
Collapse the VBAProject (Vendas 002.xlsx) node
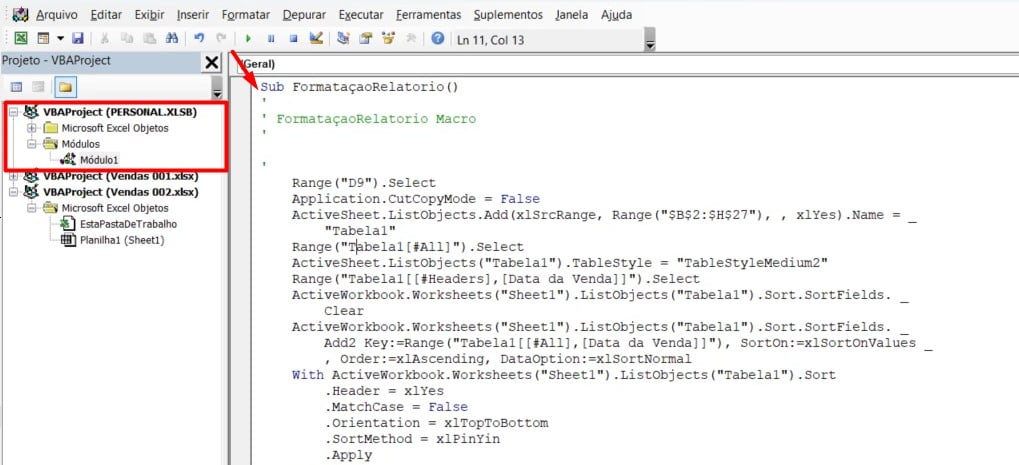pos(14,192)
